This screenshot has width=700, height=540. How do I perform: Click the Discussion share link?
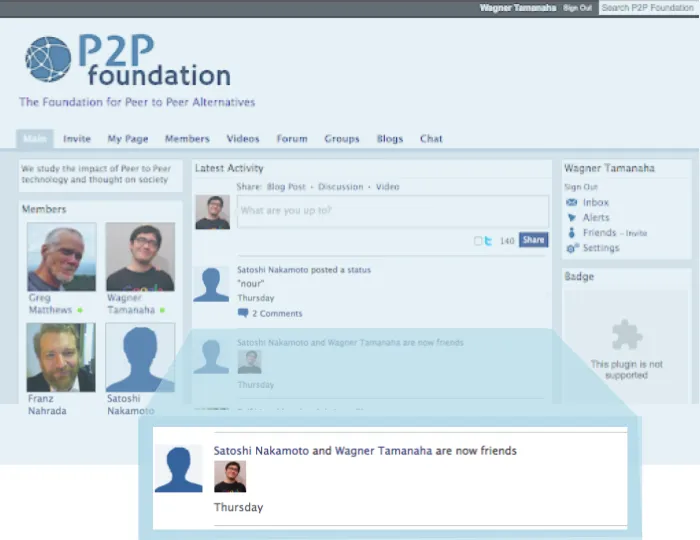tap(341, 187)
